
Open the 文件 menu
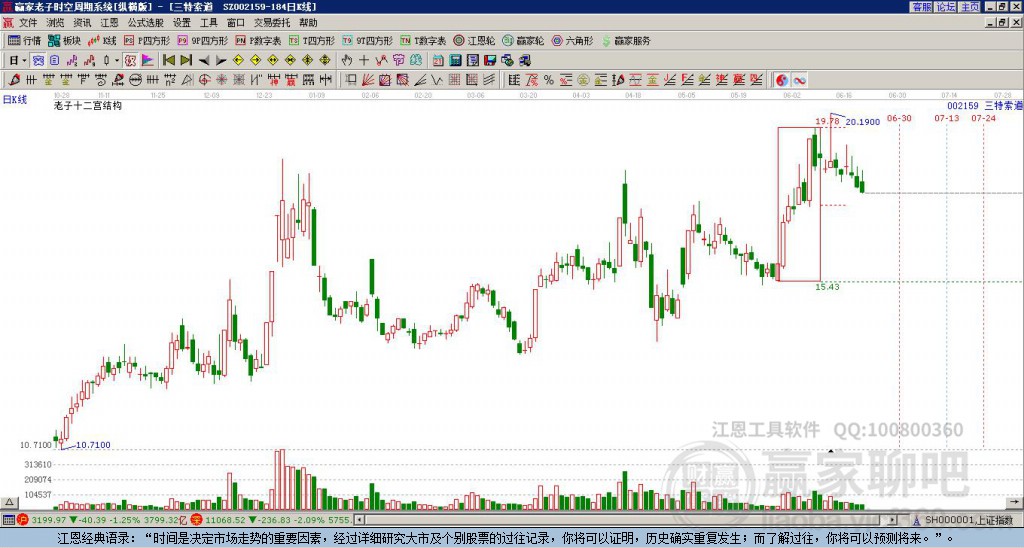tap(28, 23)
